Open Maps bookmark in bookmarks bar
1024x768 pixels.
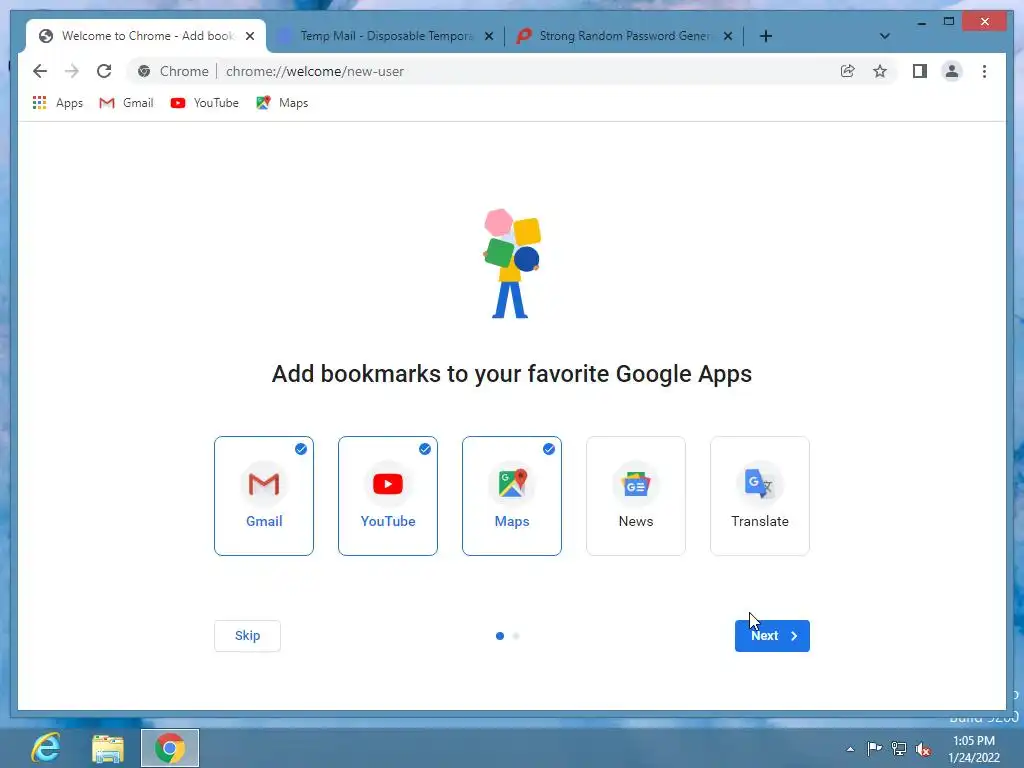click(282, 103)
